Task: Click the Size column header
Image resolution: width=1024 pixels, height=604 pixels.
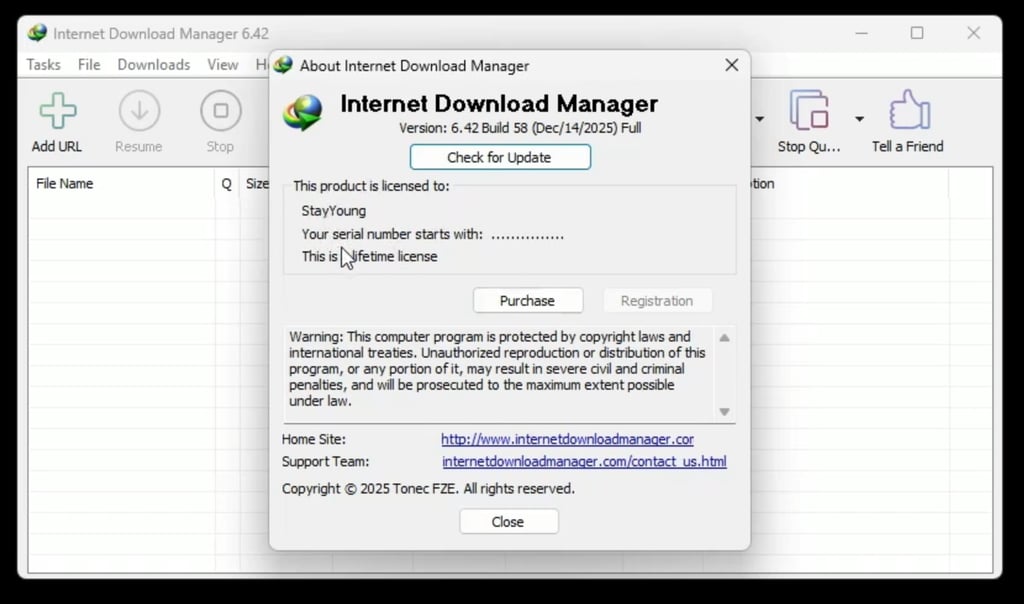Action: tap(257, 184)
